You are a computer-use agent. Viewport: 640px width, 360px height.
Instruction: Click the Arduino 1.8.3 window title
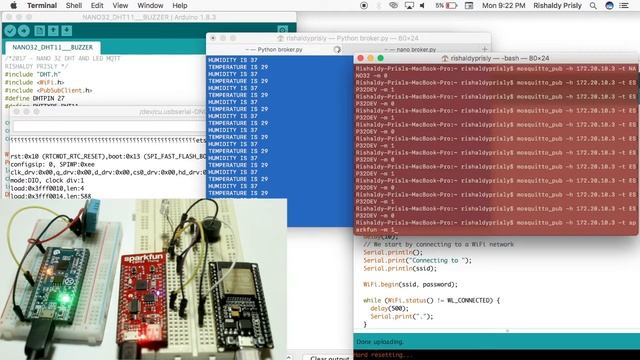click(149, 17)
